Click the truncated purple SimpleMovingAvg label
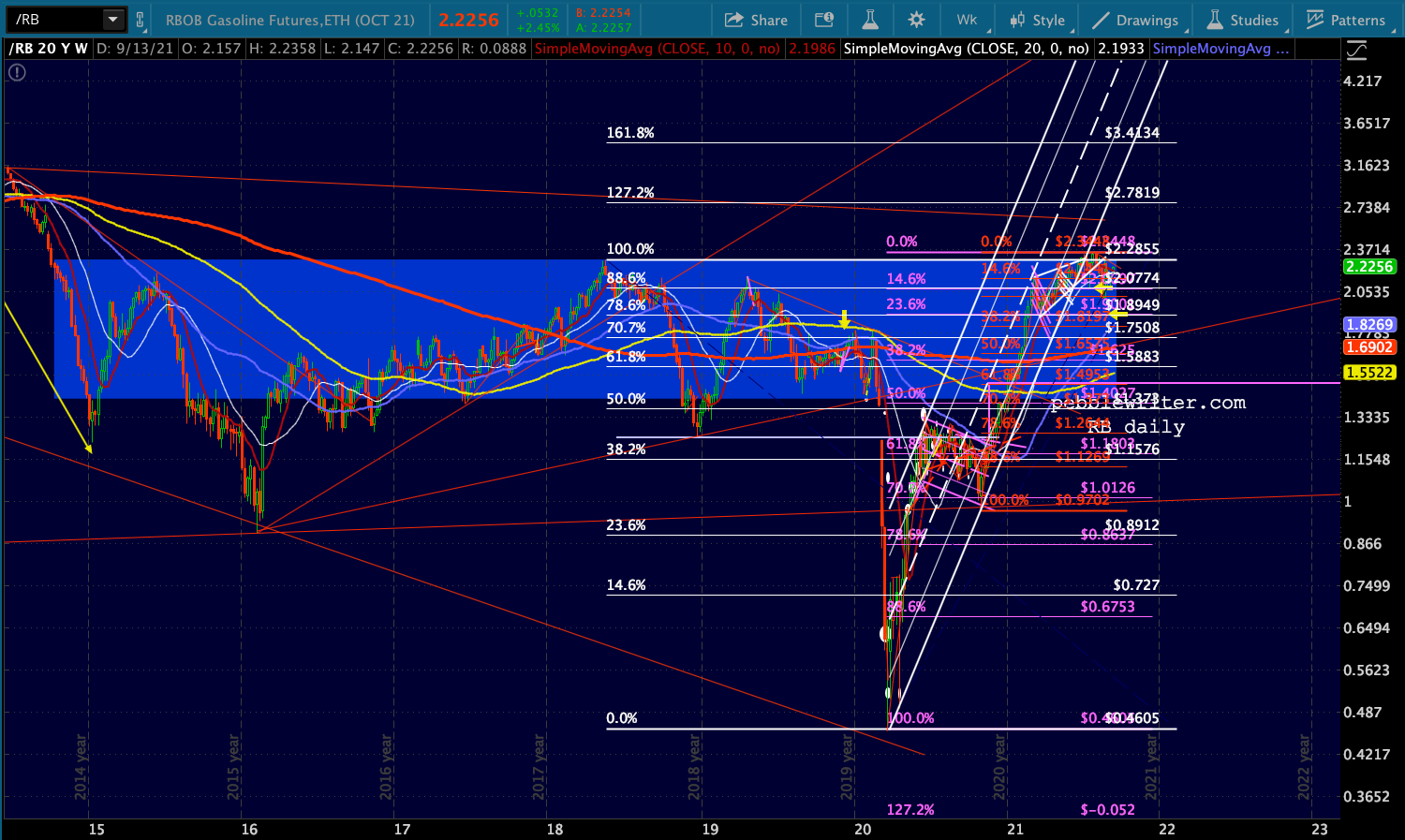 click(x=1220, y=49)
